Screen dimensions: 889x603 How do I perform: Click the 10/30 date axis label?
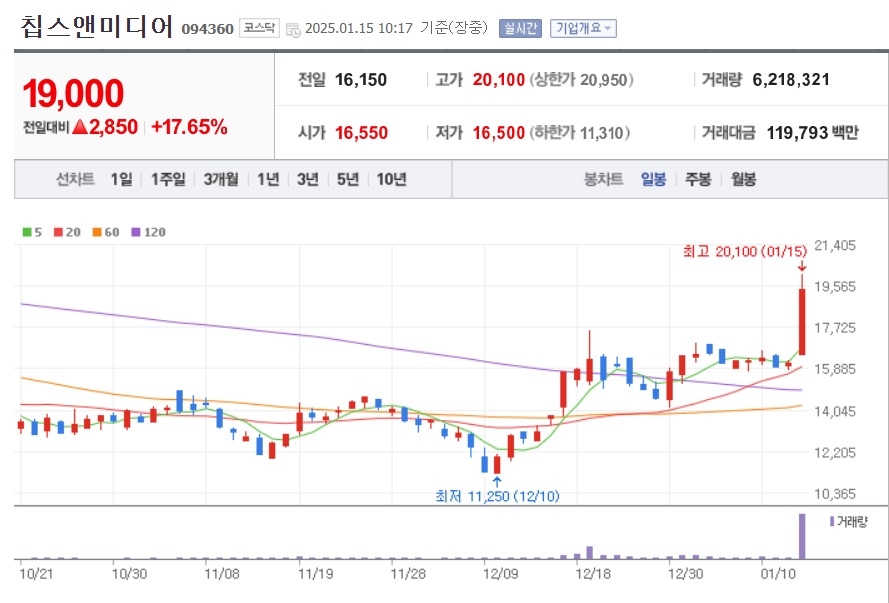[x=129, y=574]
